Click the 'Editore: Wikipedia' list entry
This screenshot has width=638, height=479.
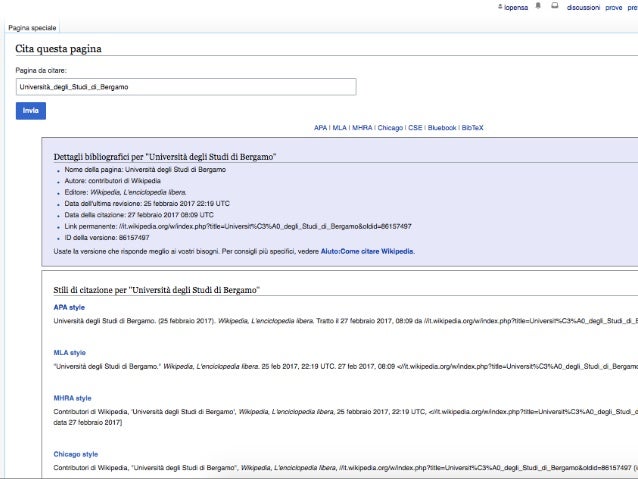point(125,192)
